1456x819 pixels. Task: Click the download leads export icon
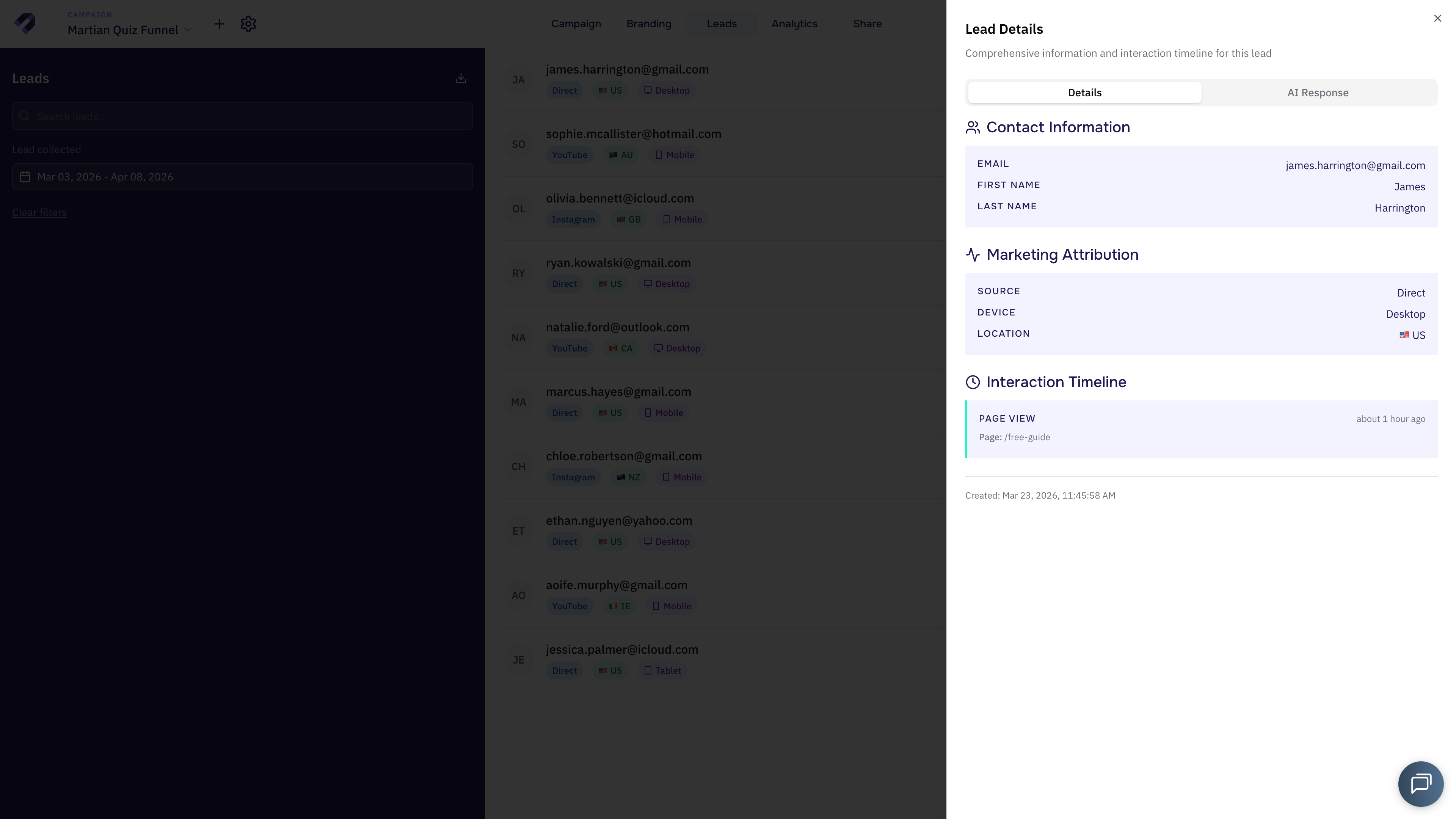[461, 78]
